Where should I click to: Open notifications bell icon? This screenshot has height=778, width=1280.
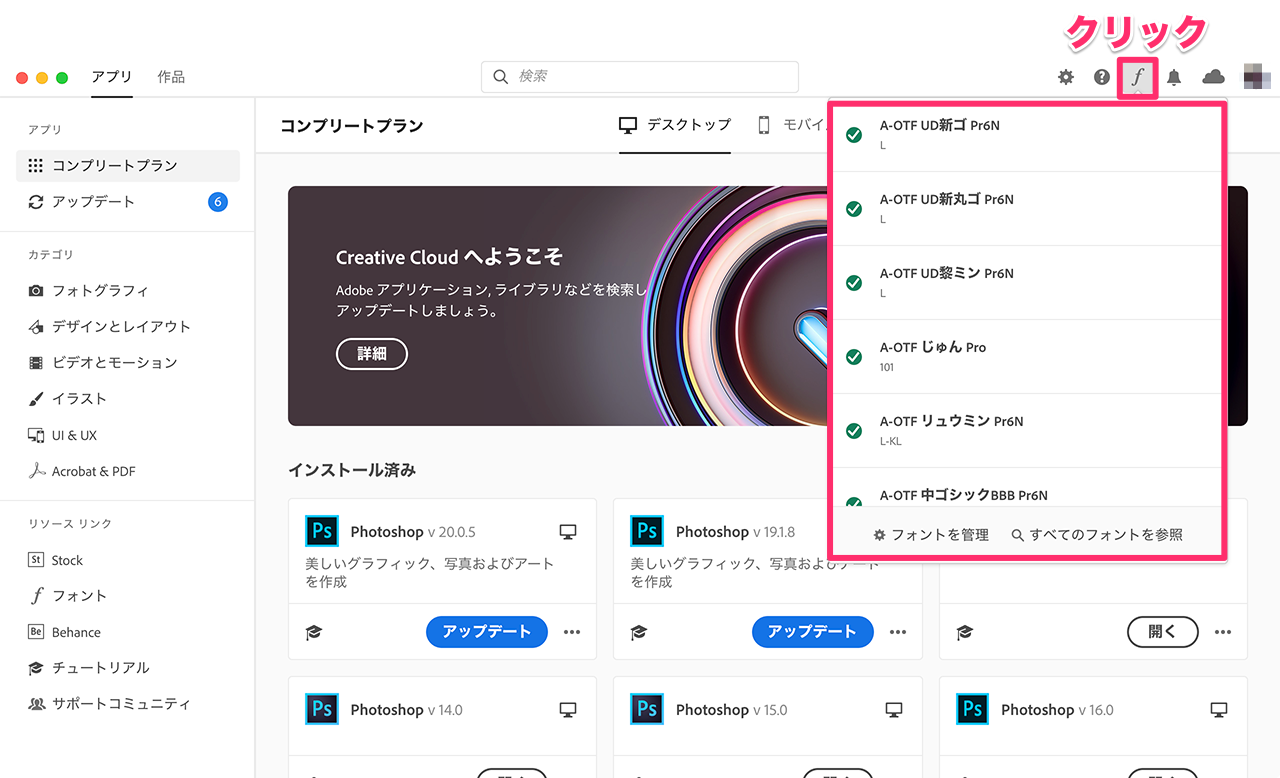(x=1174, y=77)
